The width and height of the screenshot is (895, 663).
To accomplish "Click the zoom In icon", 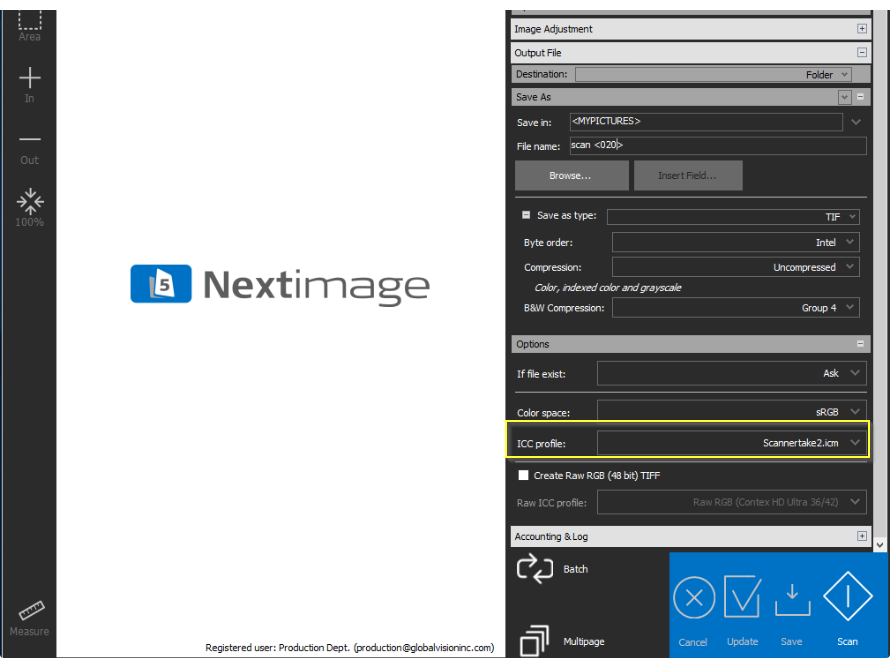I will click(29, 79).
